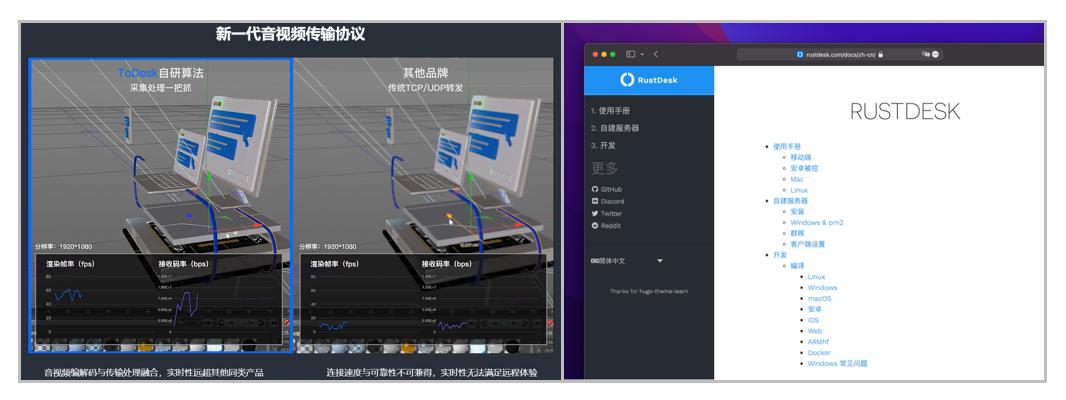Click the site favicon in the address bar
Image resolution: width=1066 pixels, height=400 pixels.
(800, 54)
